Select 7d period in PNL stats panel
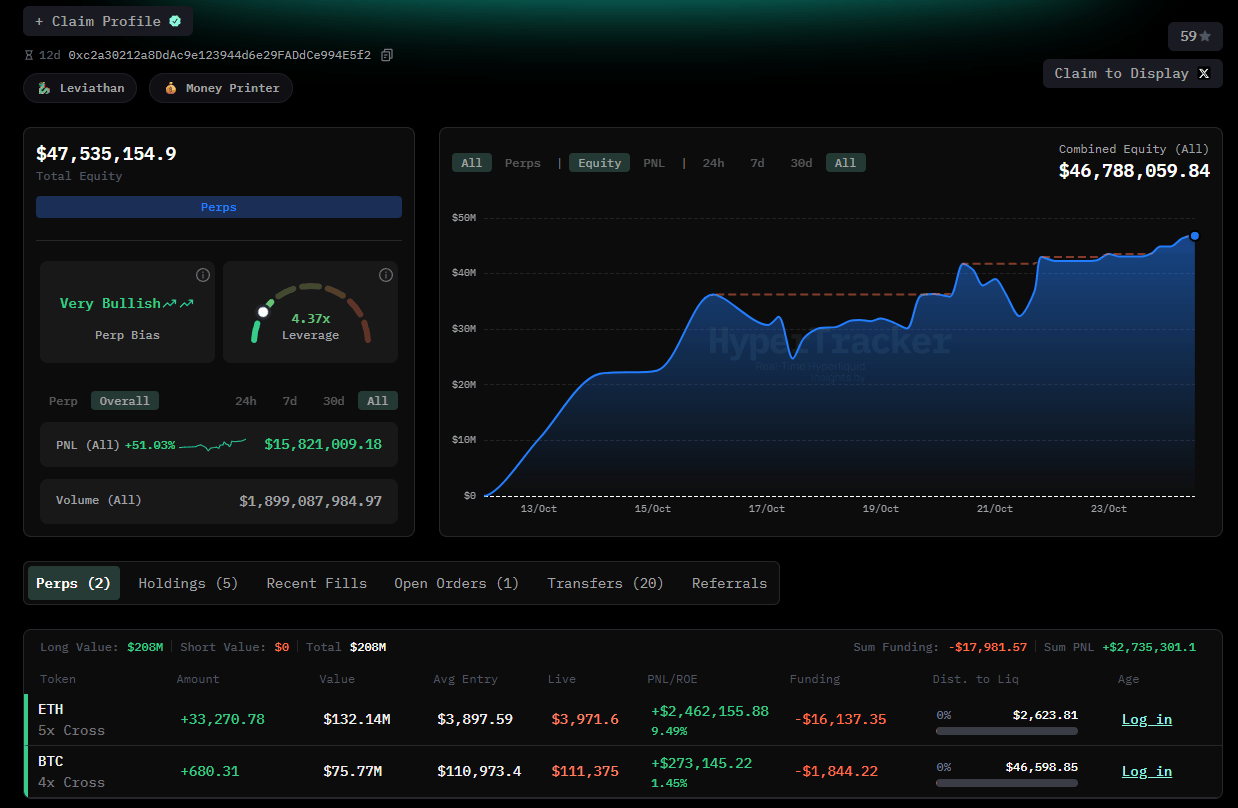 pos(289,401)
